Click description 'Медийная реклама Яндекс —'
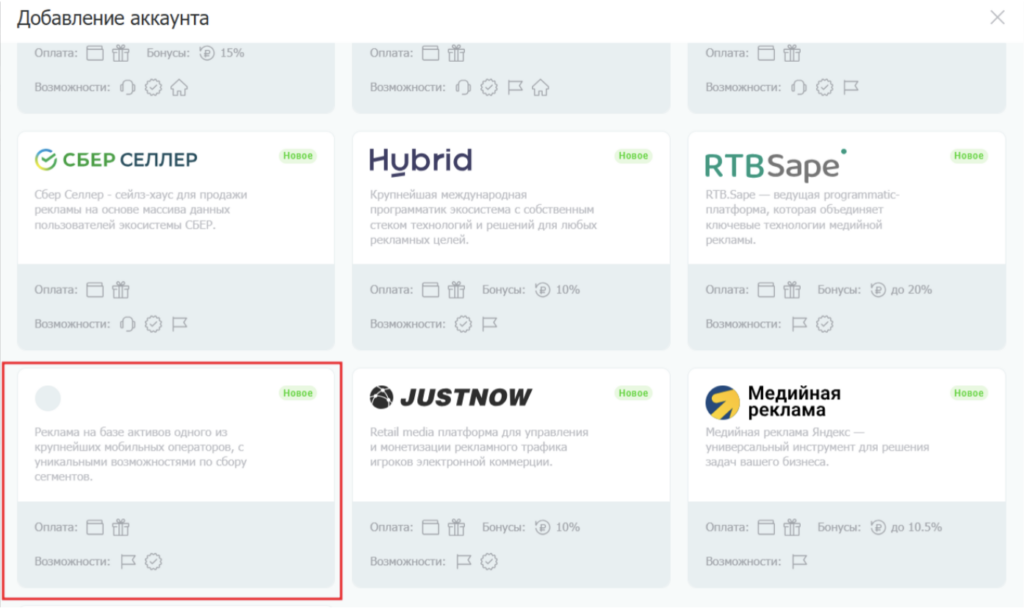1024x613 pixels. 785,432
